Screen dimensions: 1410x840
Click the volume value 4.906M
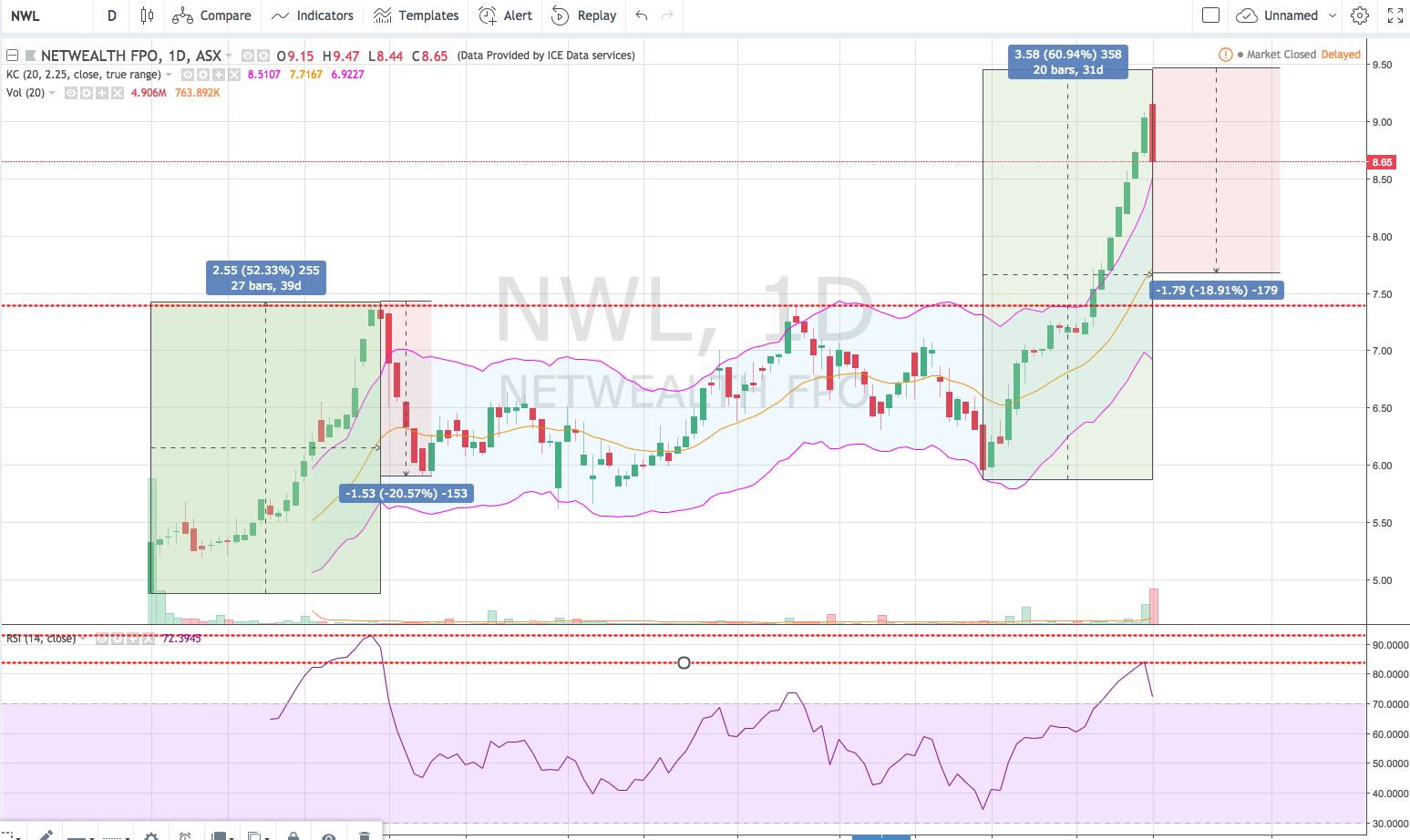(x=149, y=93)
